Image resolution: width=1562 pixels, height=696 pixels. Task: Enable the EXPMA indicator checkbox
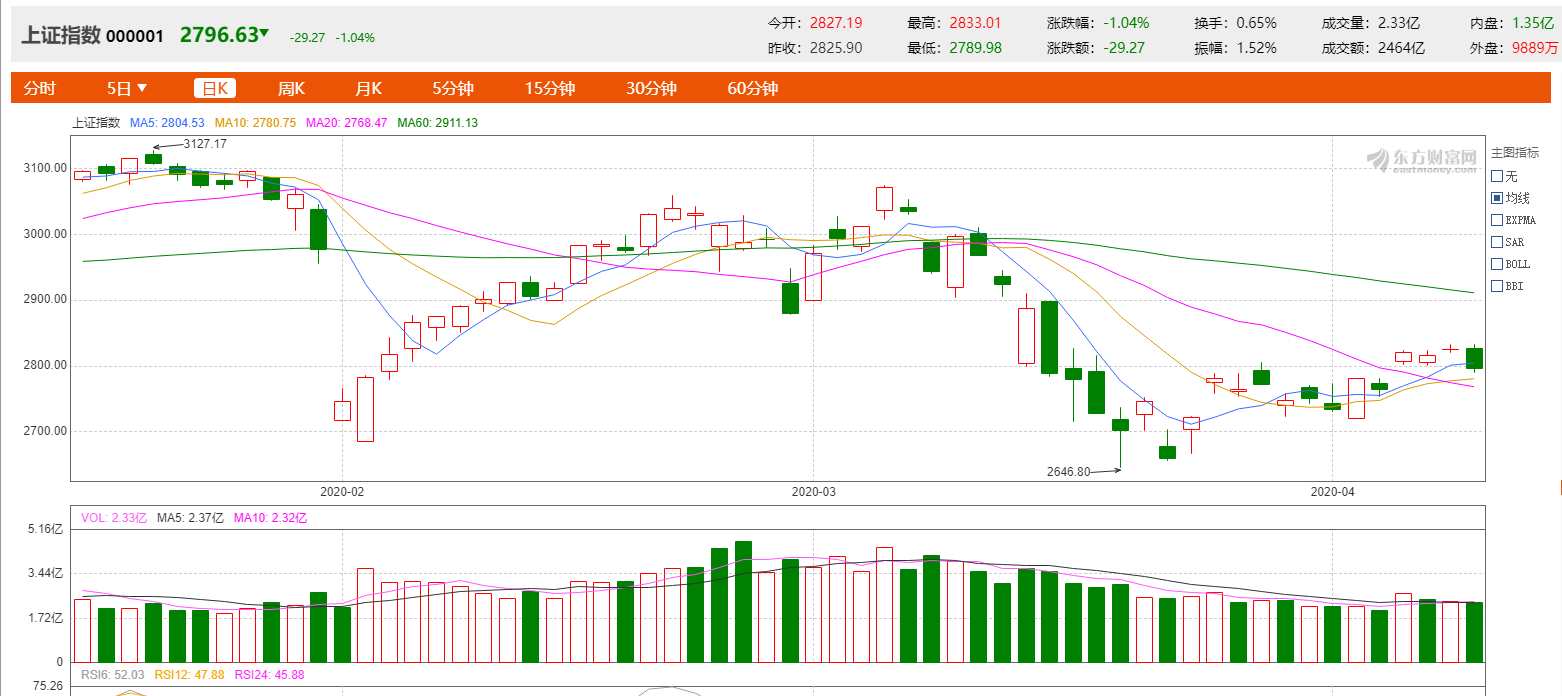[x=1497, y=220]
